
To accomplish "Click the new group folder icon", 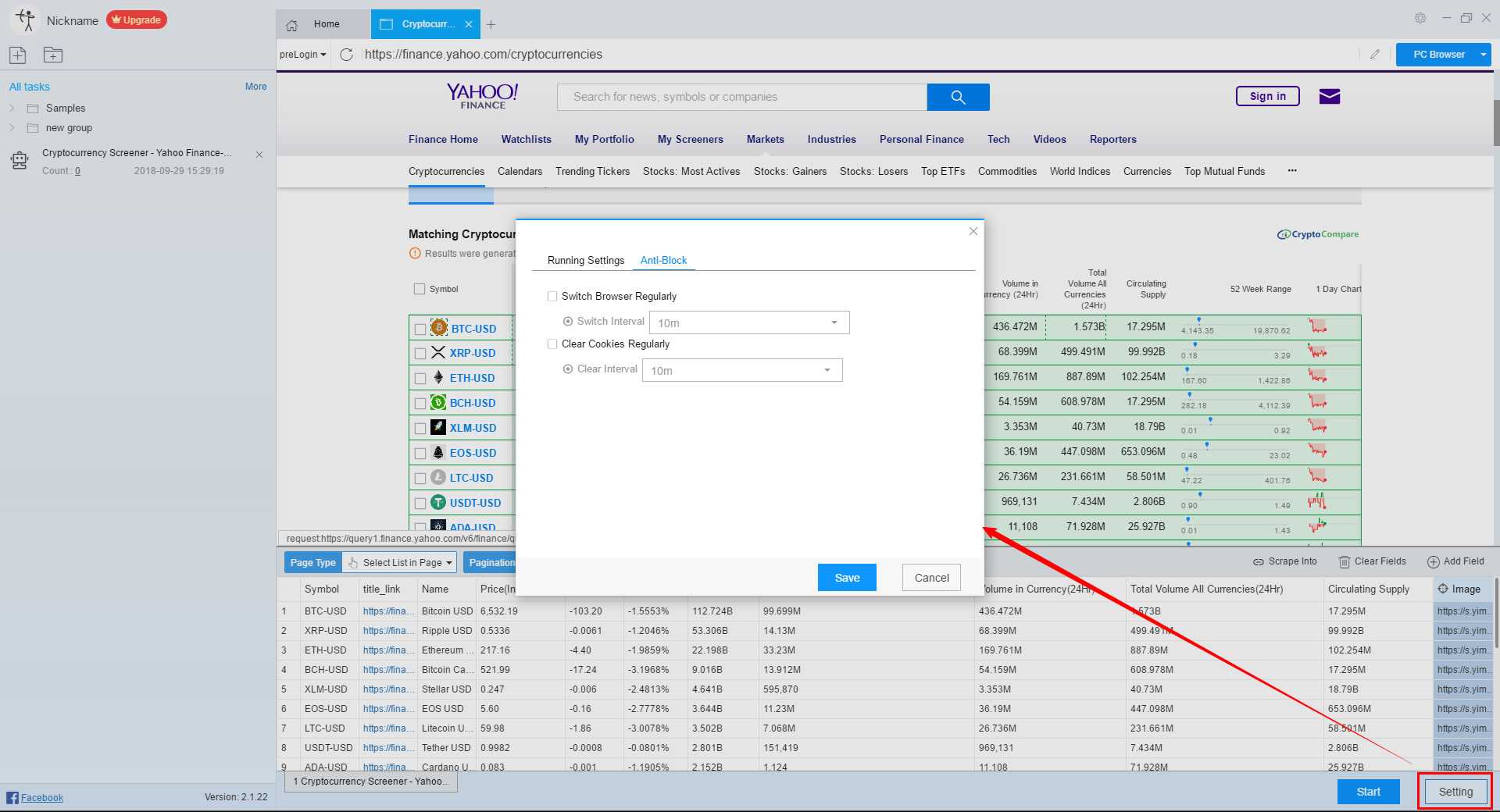I will (52, 55).
